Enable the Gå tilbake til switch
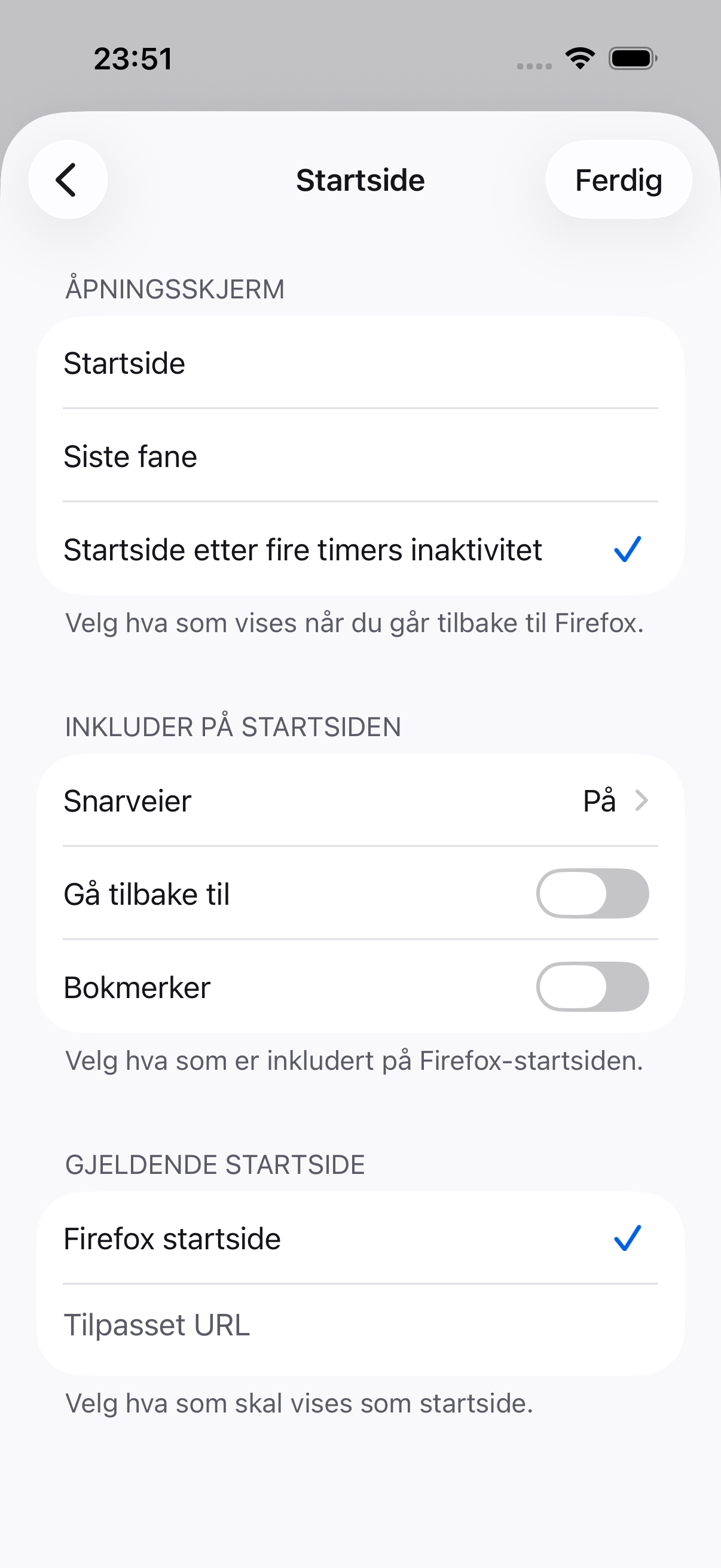Viewport: 721px width, 1568px height. [x=592, y=893]
